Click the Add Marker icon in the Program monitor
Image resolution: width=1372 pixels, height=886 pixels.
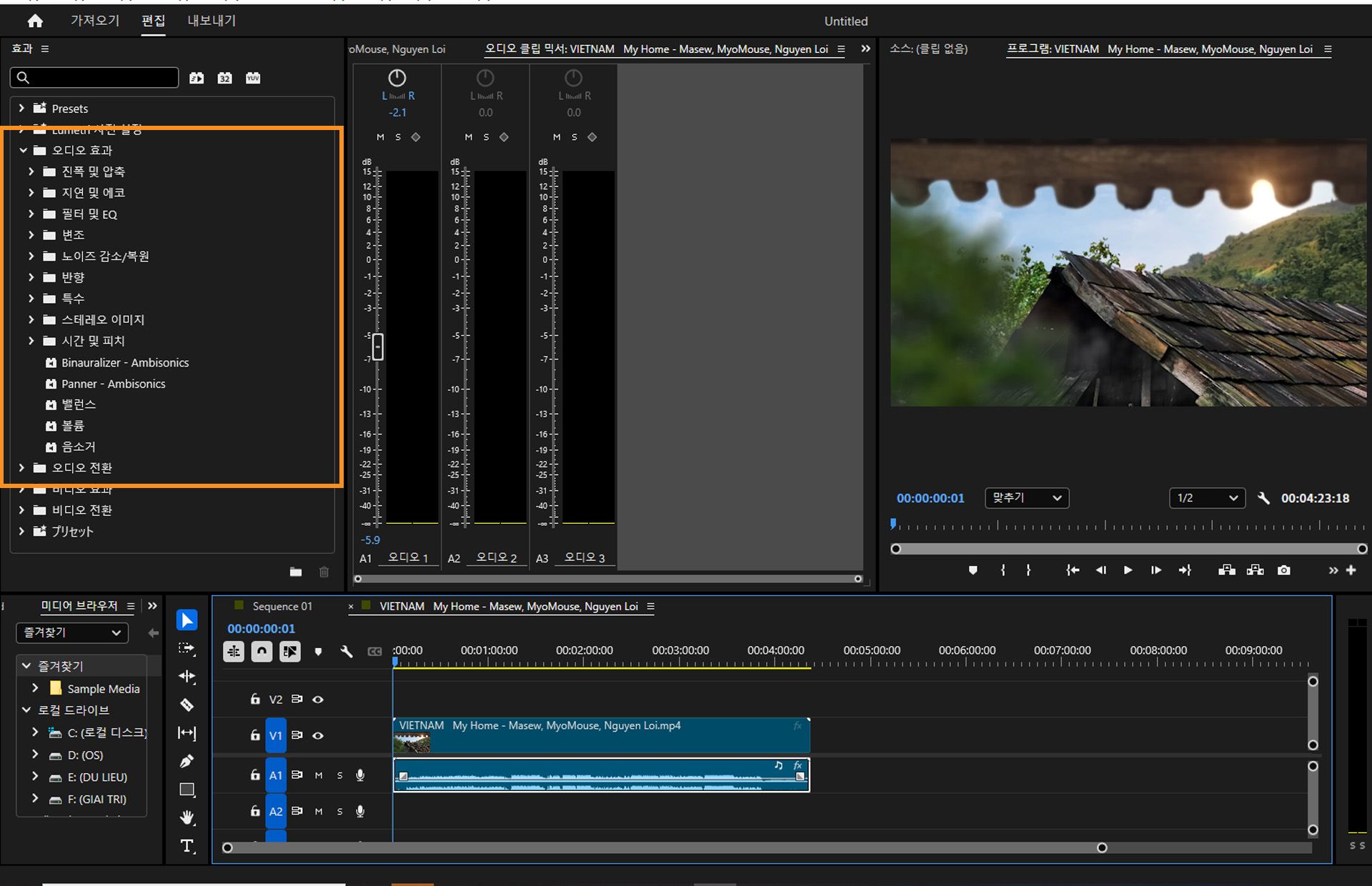[973, 570]
